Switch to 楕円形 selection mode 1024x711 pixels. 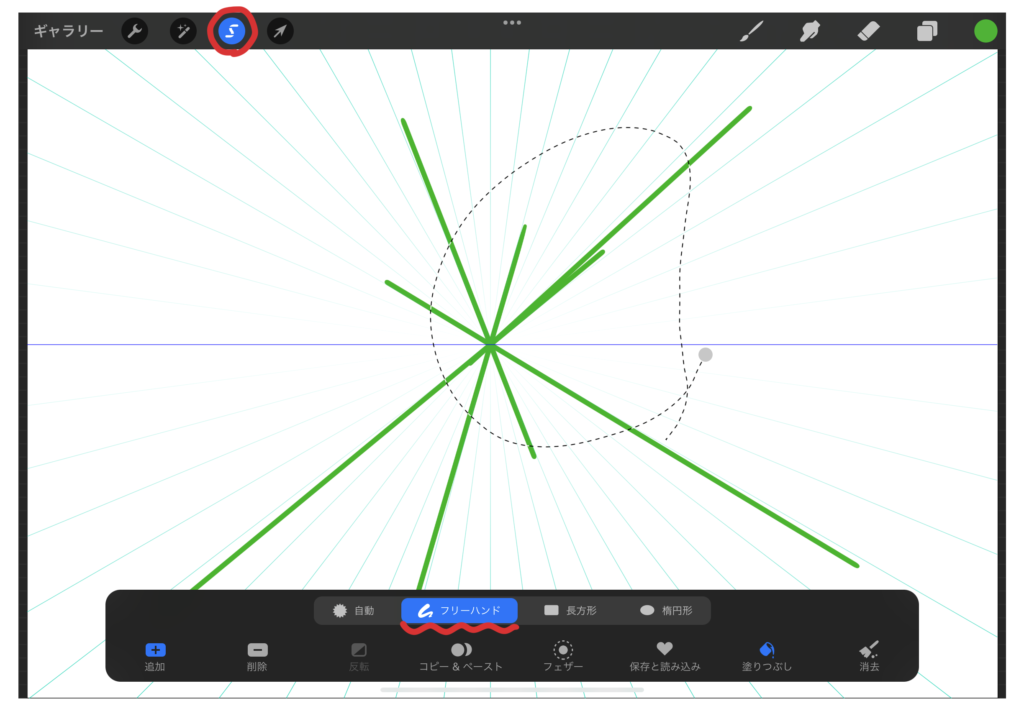click(x=666, y=610)
